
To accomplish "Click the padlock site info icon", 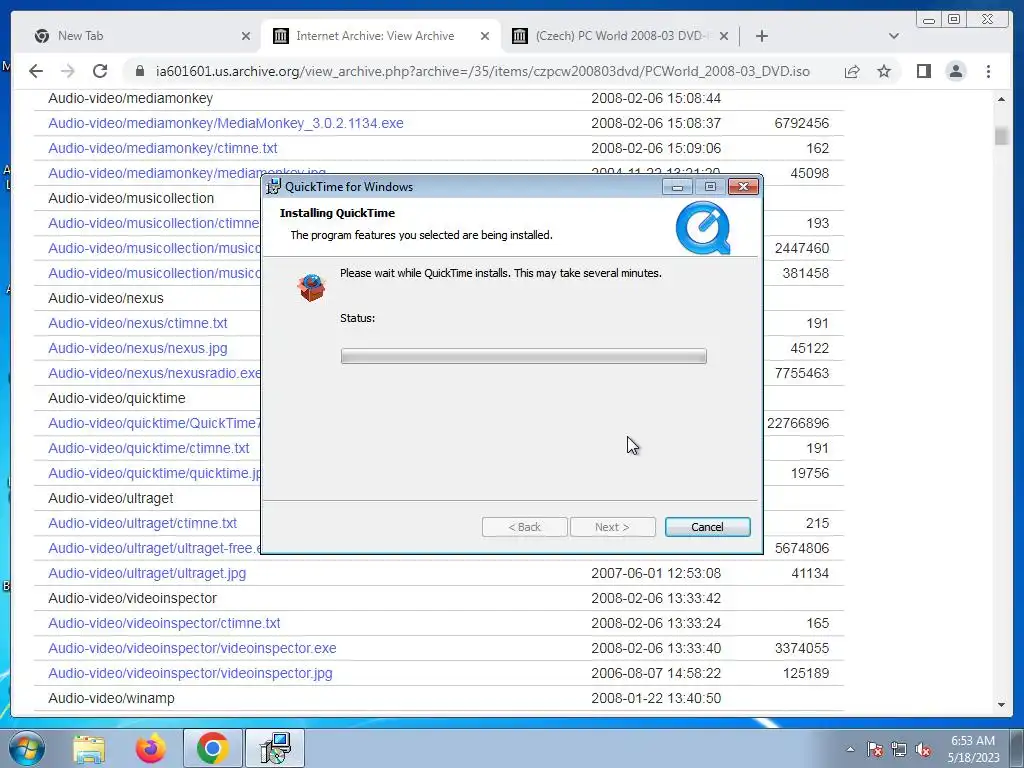I will tap(139, 71).
